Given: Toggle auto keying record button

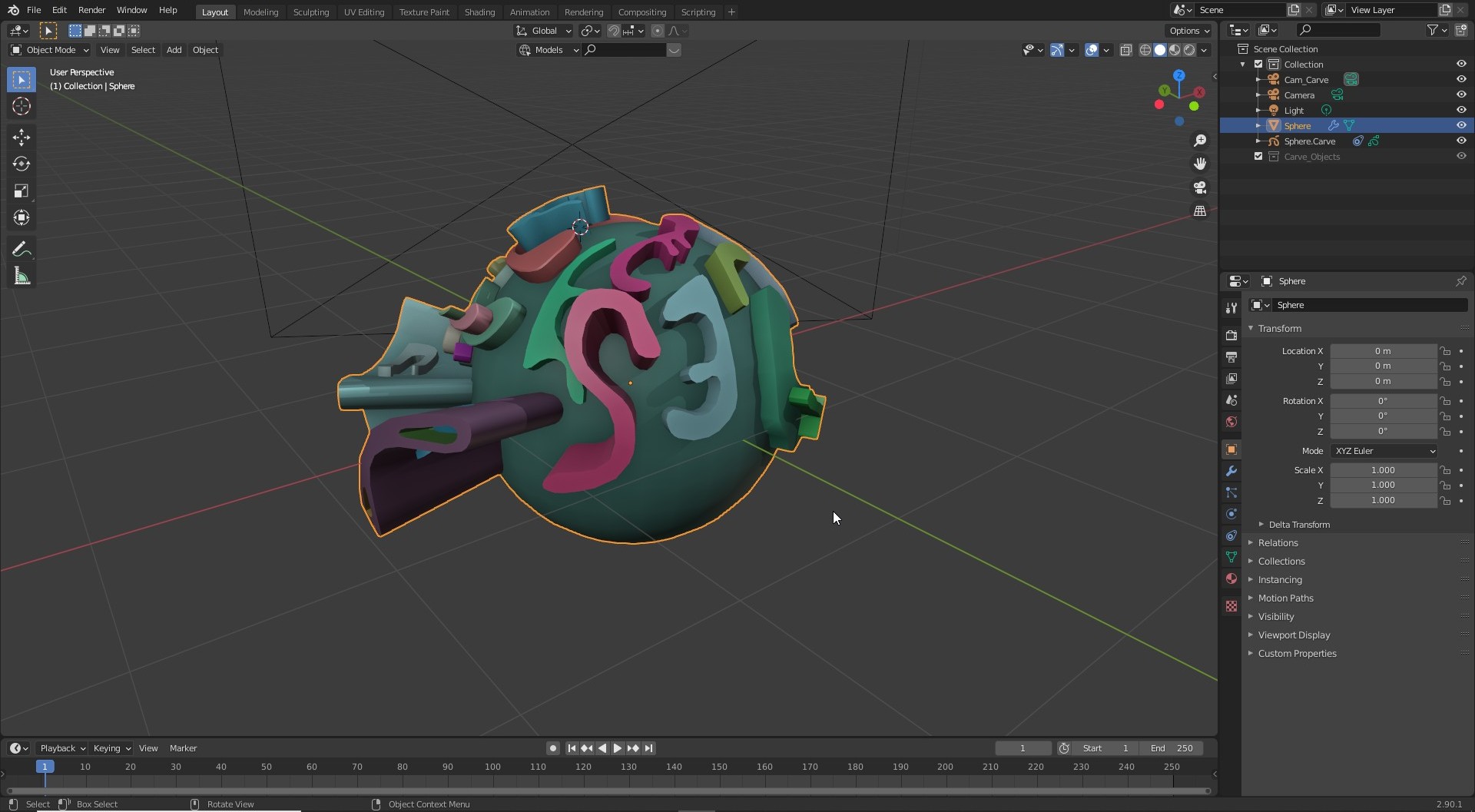Looking at the screenshot, I should [552, 748].
